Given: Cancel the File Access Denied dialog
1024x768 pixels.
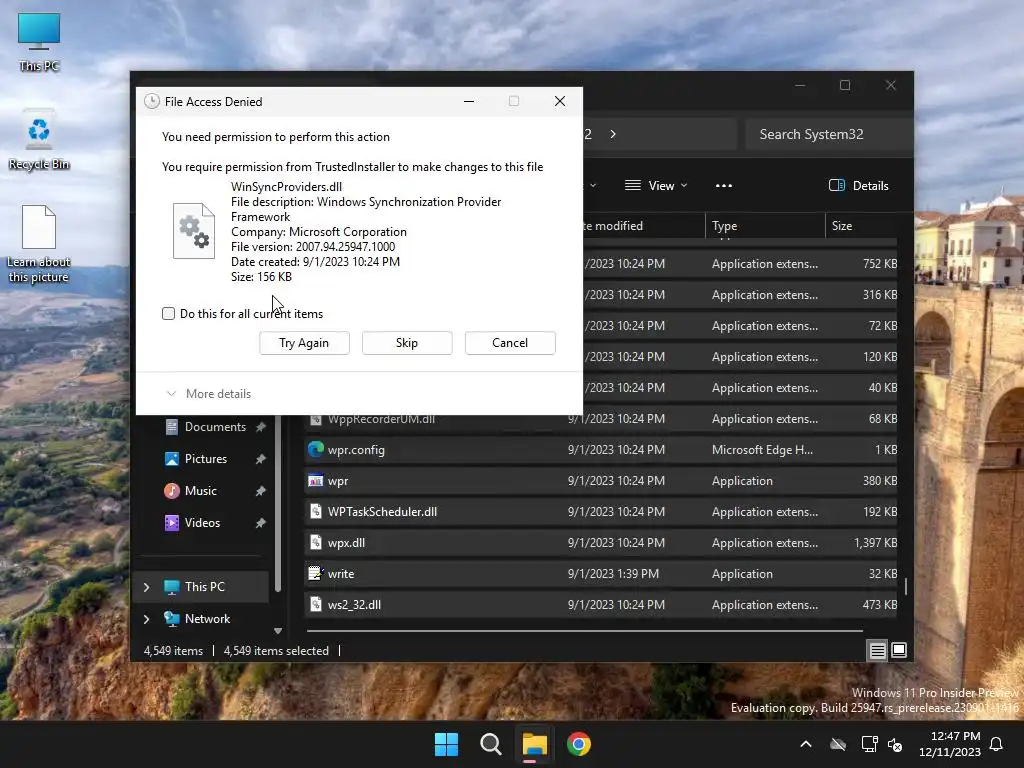Looking at the screenshot, I should tap(510, 343).
